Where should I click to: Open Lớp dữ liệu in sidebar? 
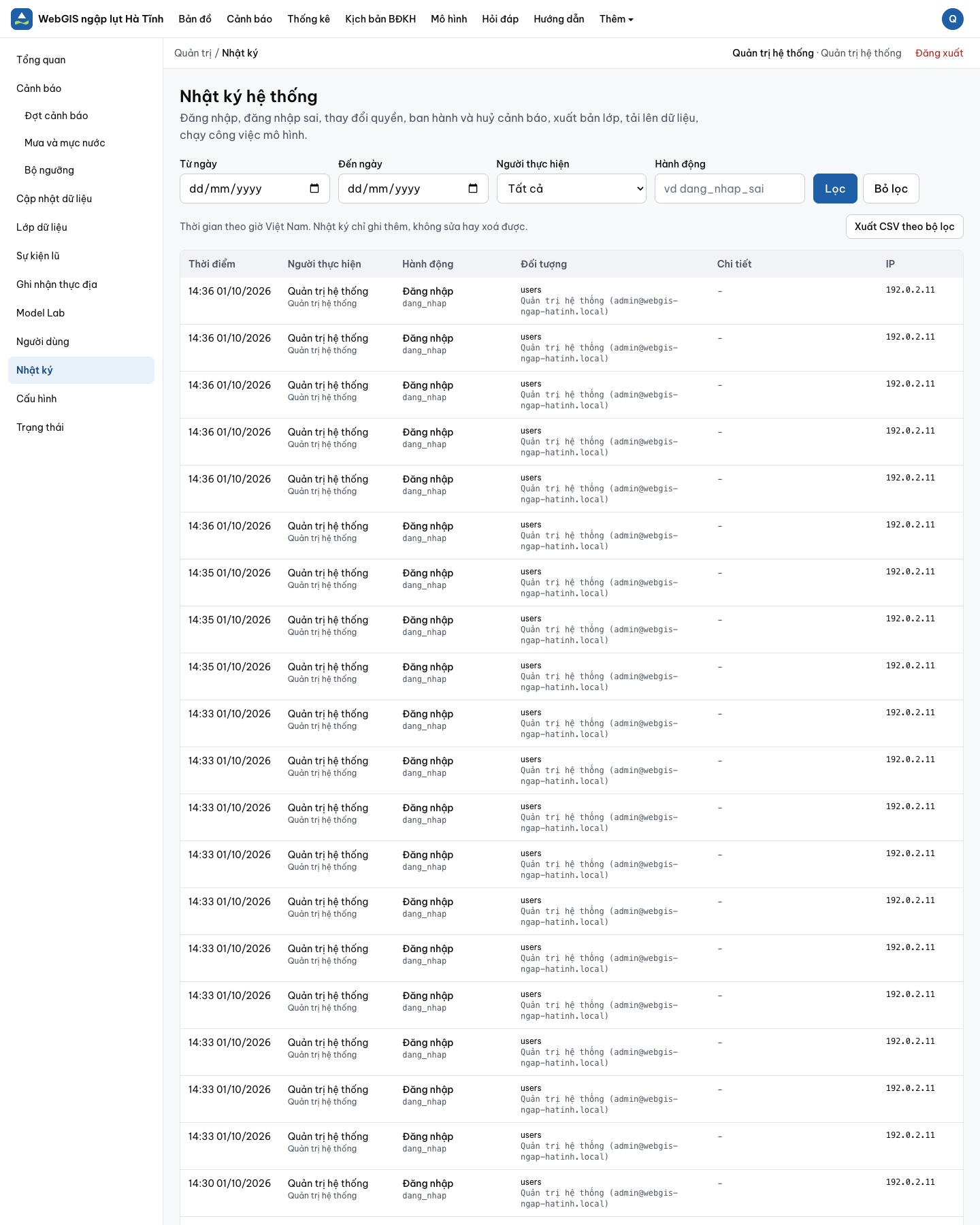(x=82, y=227)
